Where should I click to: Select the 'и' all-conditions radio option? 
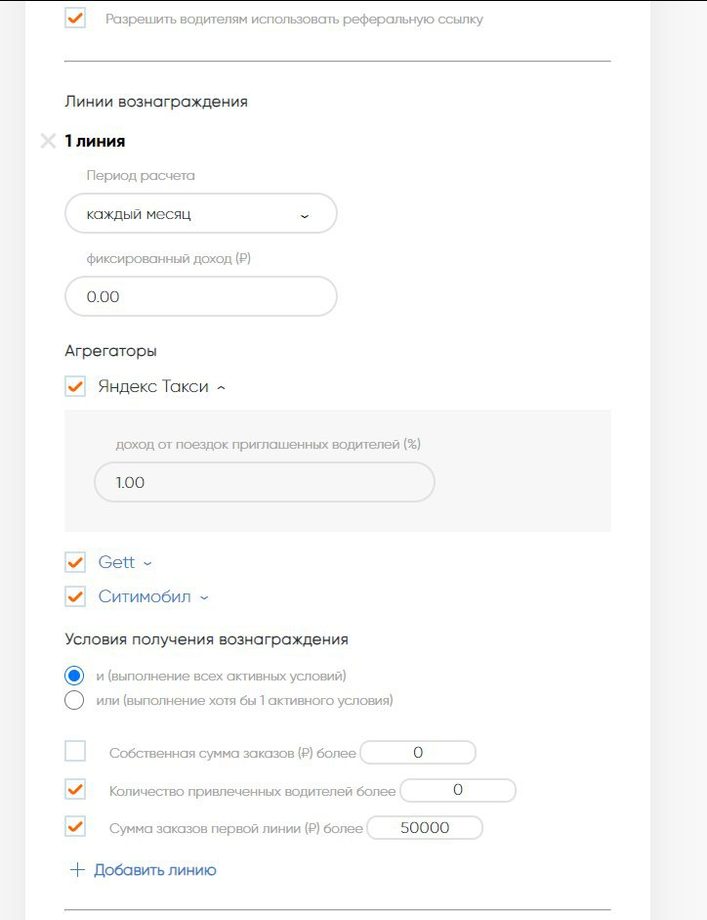[x=74, y=675]
